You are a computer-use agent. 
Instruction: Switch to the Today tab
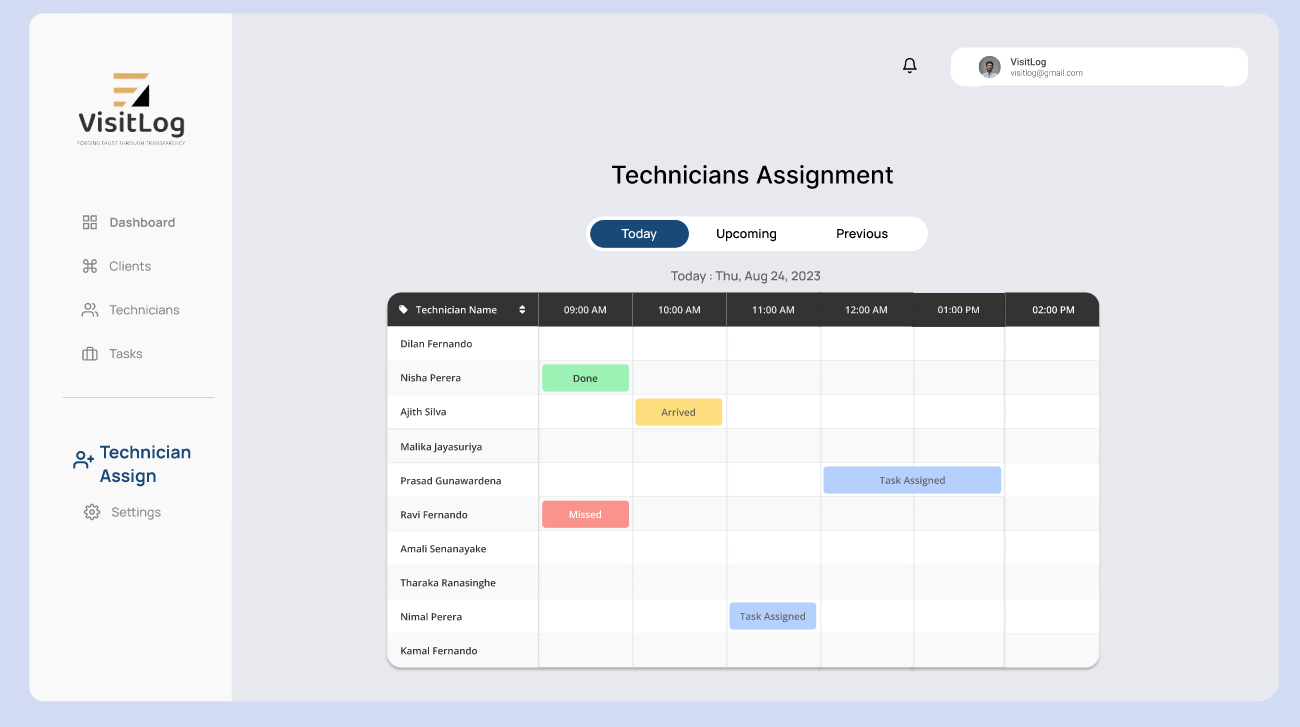coord(639,234)
